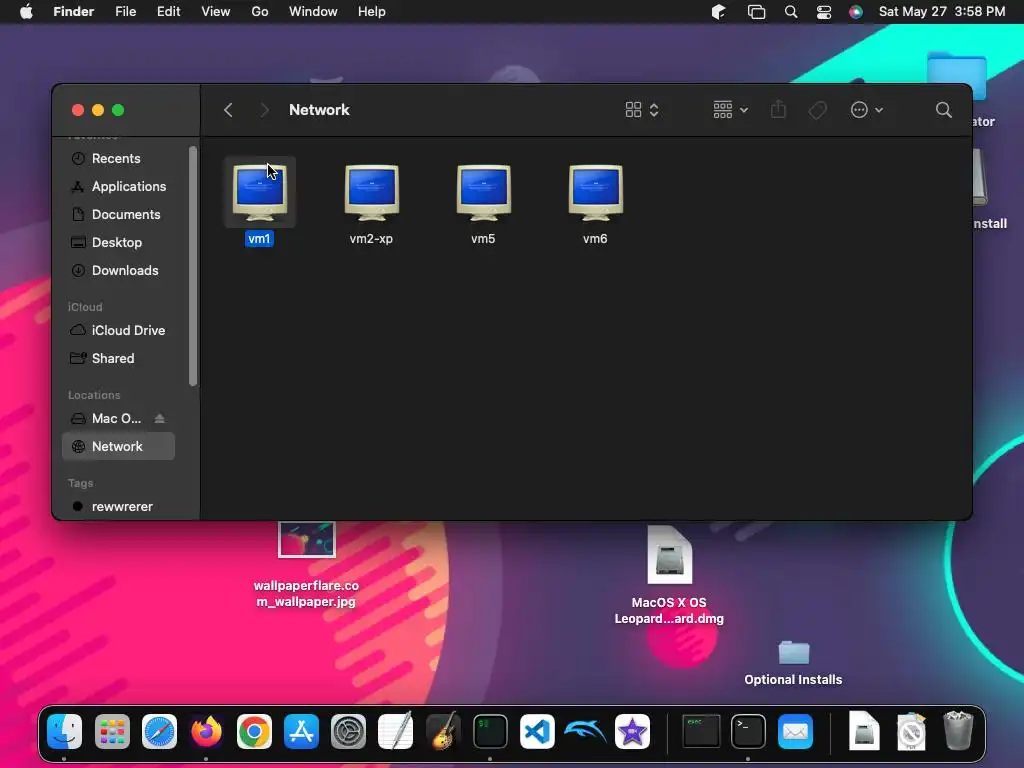Select the vm5 network computer icon
Image resolution: width=1024 pixels, height=768 pixels.
coord(483,193)
